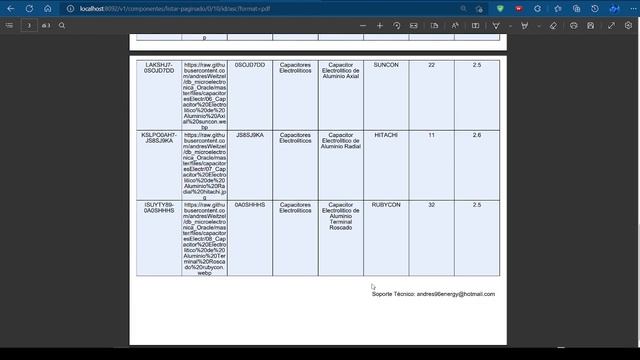The height and width of the screenshot is (360, 640).
Task: Select the PDF Highlight tool
Action: coord(524,25)
